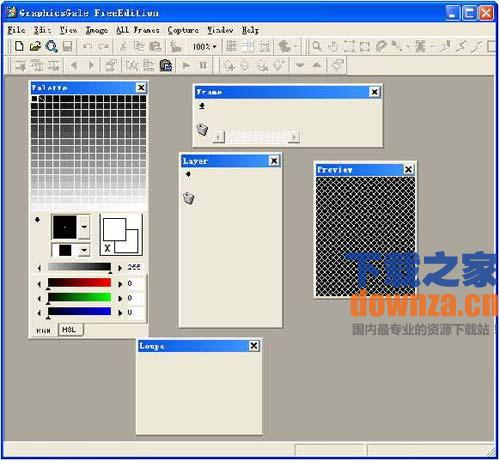Viewport: 500px width, 461px height.
Task: Decrease green value with left arrow
Action: tap(40, 299)
